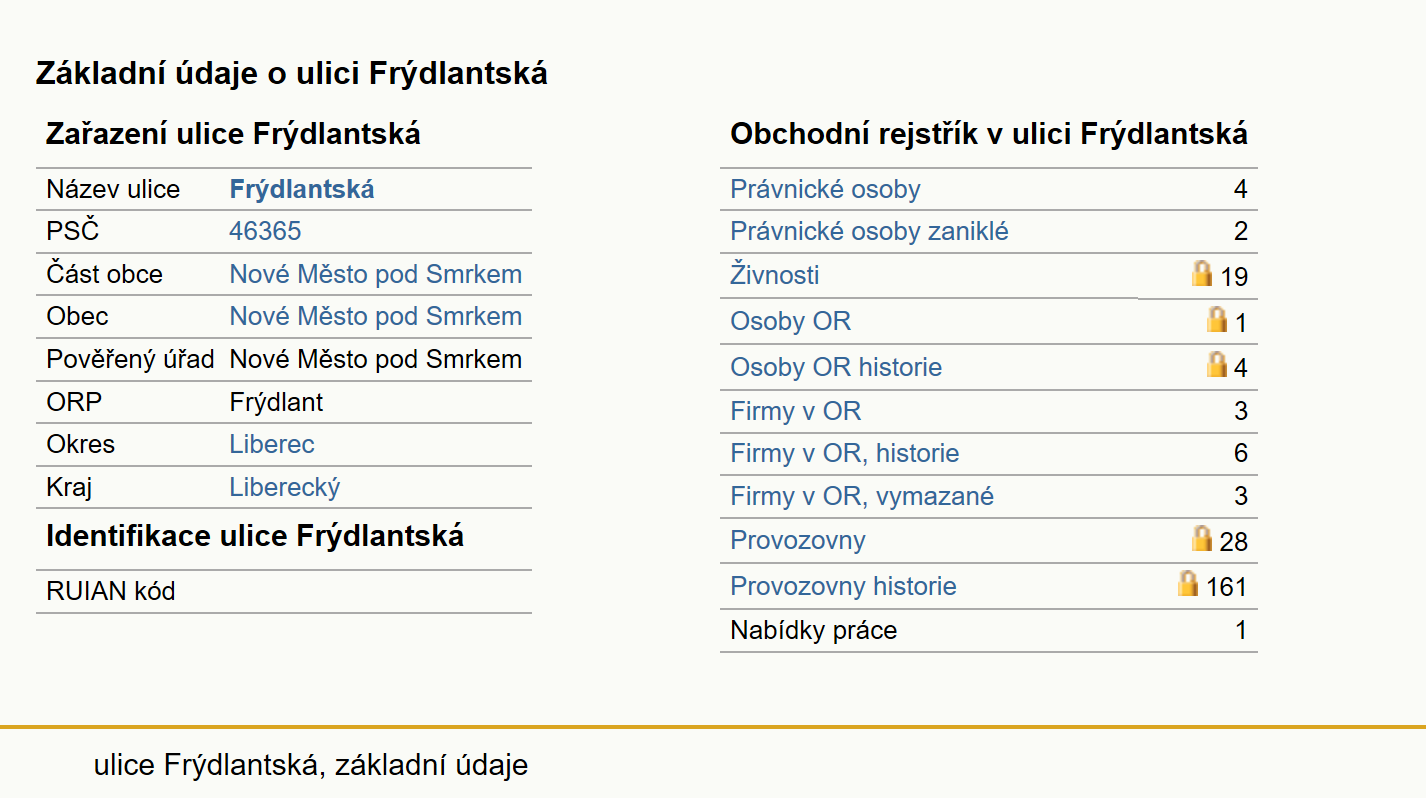Click the lock icon beside Živnosti
1426x798 pixels.
pos(1202,273)
